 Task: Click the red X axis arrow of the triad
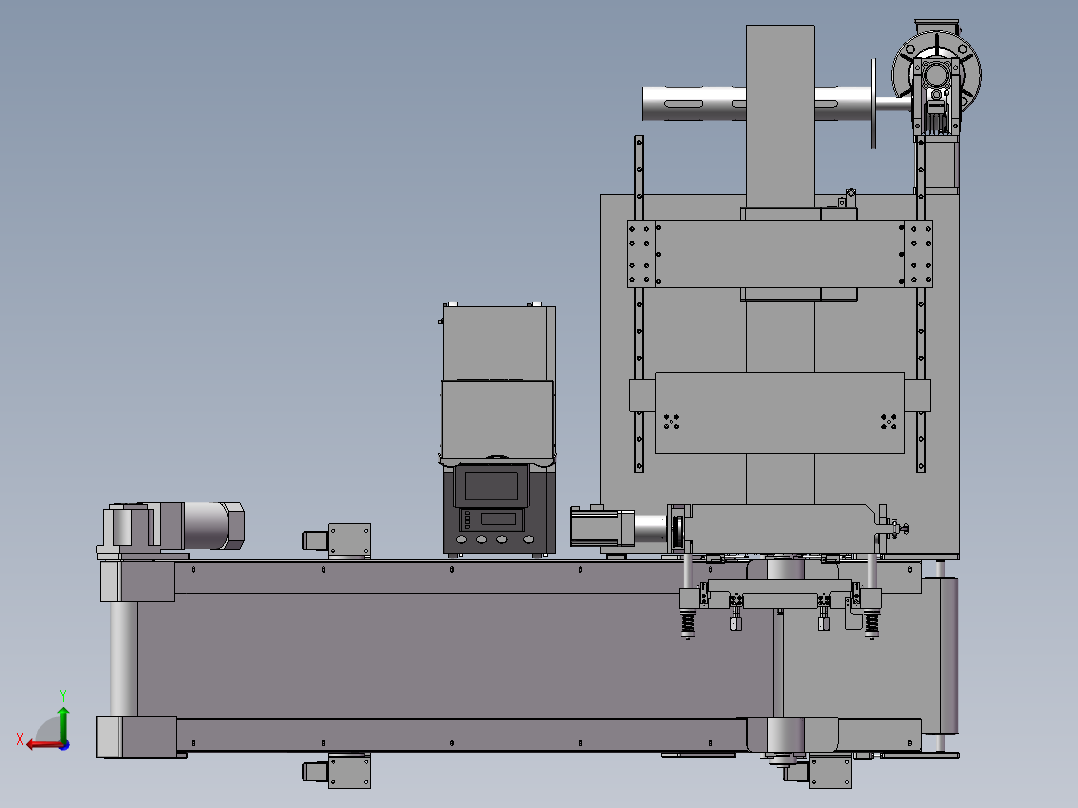pyautogui.click(x=43, y=745)
